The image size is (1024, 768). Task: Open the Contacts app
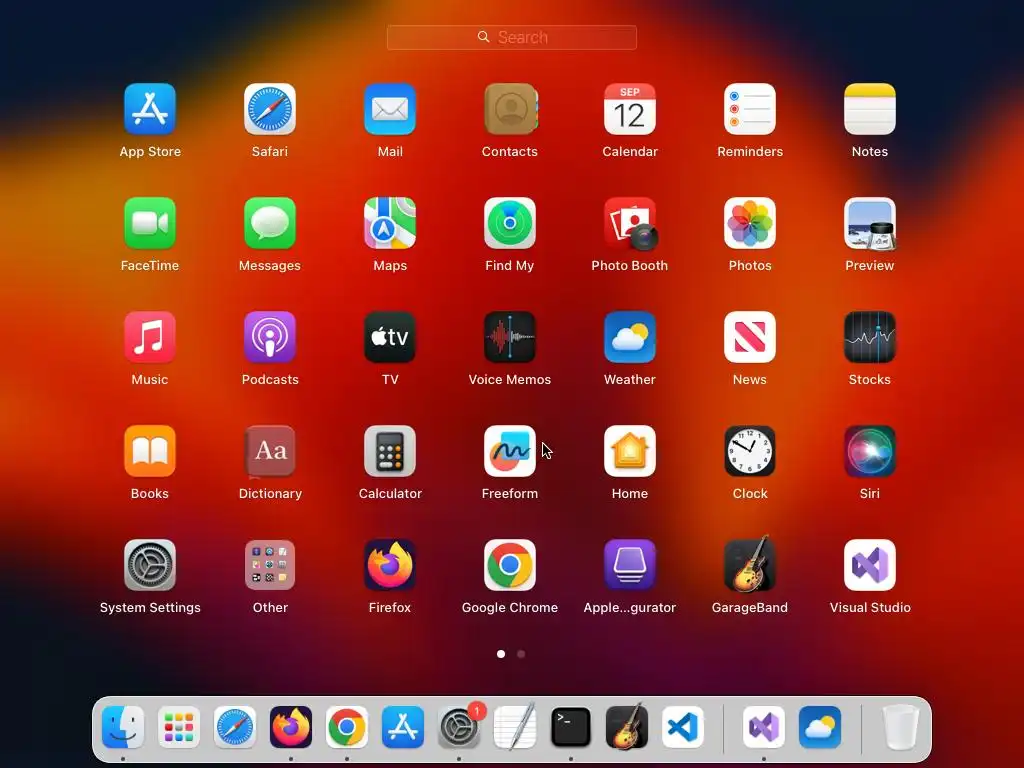[x=510, y=109]
